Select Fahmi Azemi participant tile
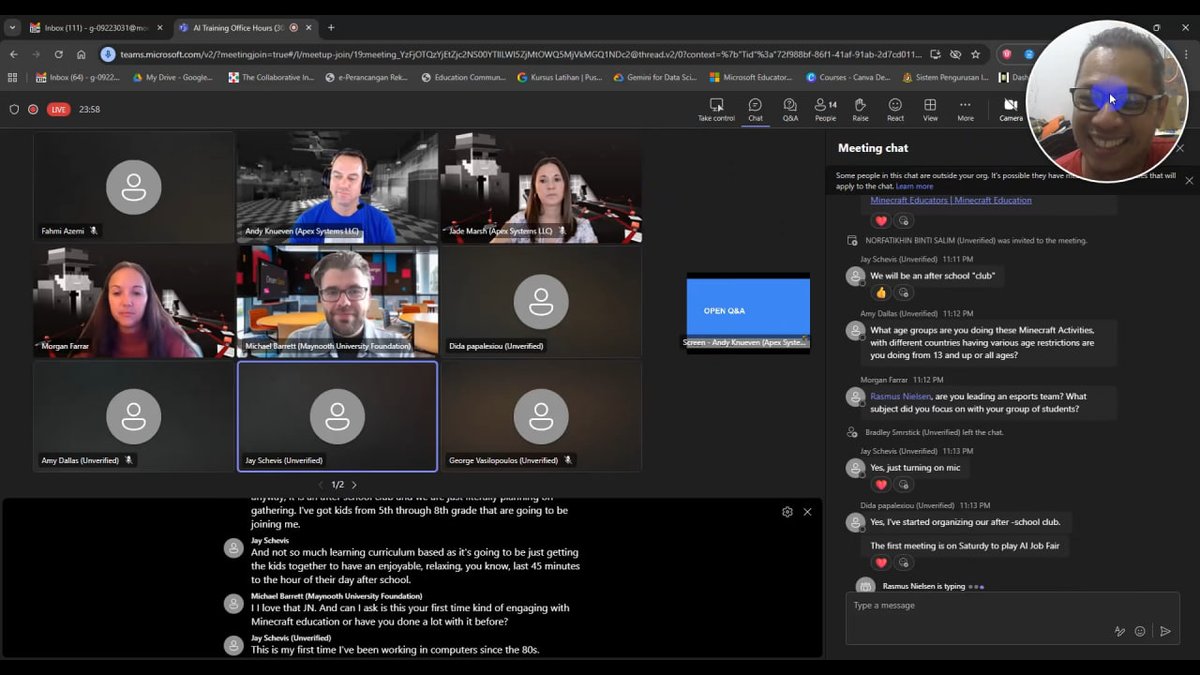Screen dimensions: 1200x675 pyautogui.click(x=133, y=187)
